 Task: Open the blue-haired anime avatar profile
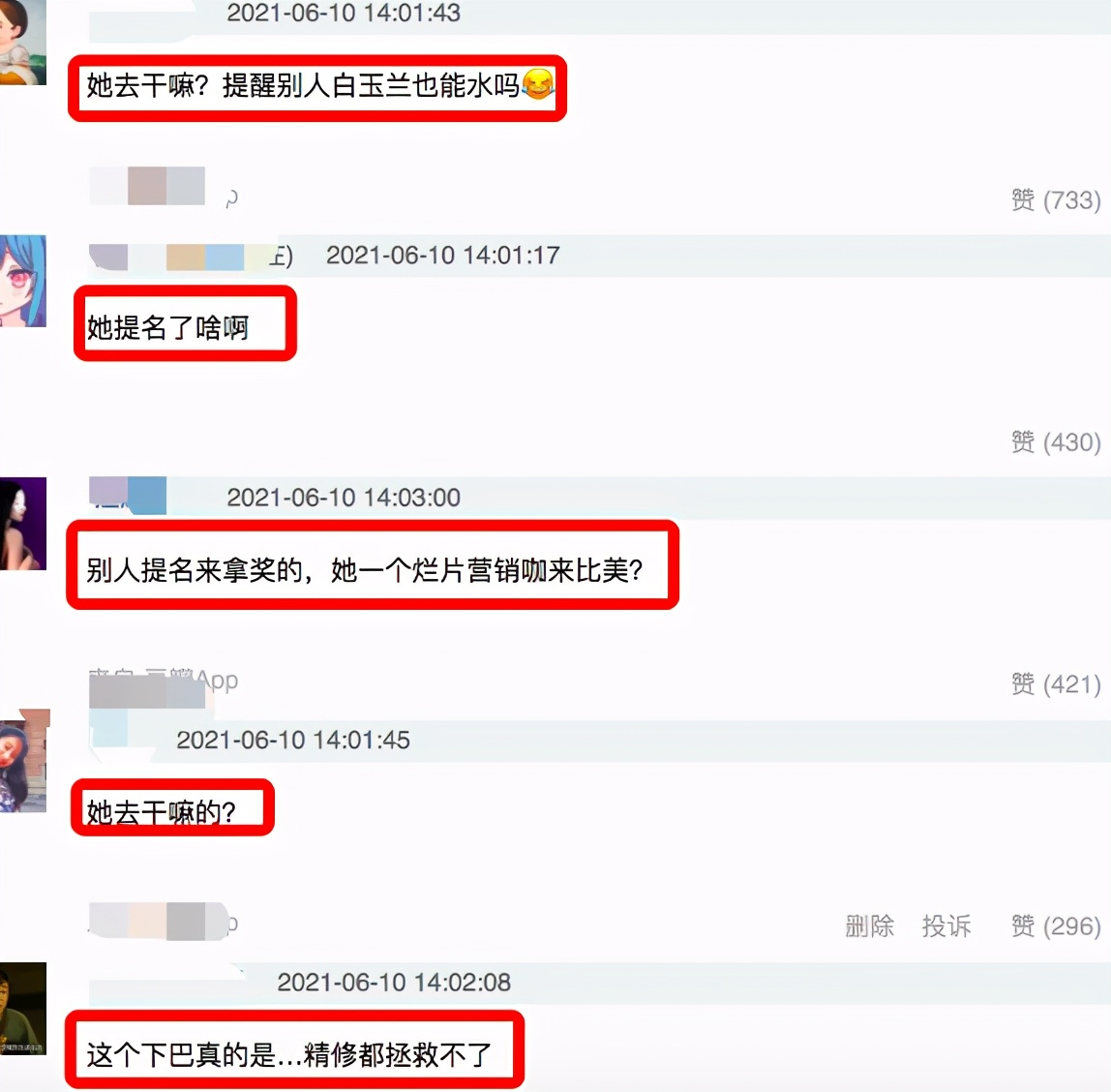[23, 281]
